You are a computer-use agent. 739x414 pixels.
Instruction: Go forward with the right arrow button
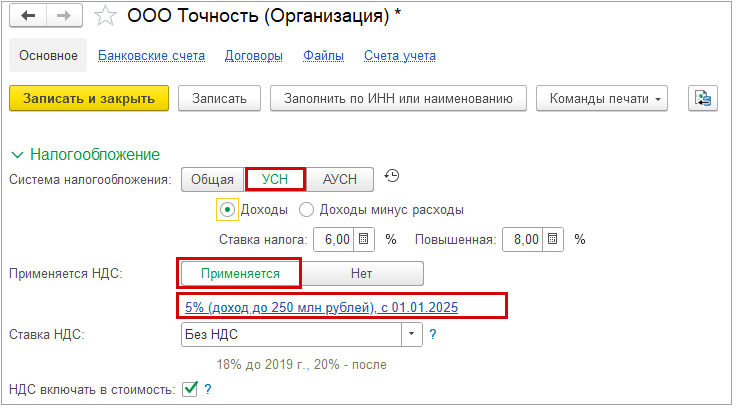64,16
